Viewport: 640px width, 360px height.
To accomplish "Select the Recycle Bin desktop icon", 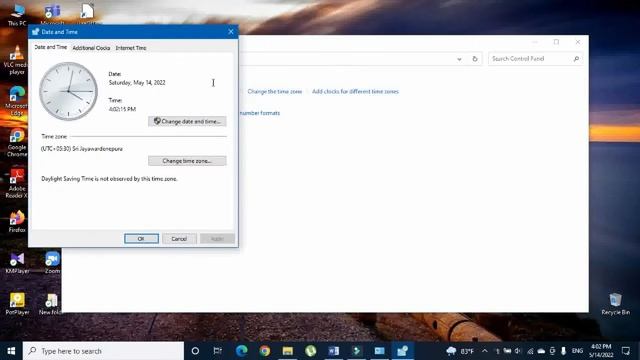I will 616,304.
